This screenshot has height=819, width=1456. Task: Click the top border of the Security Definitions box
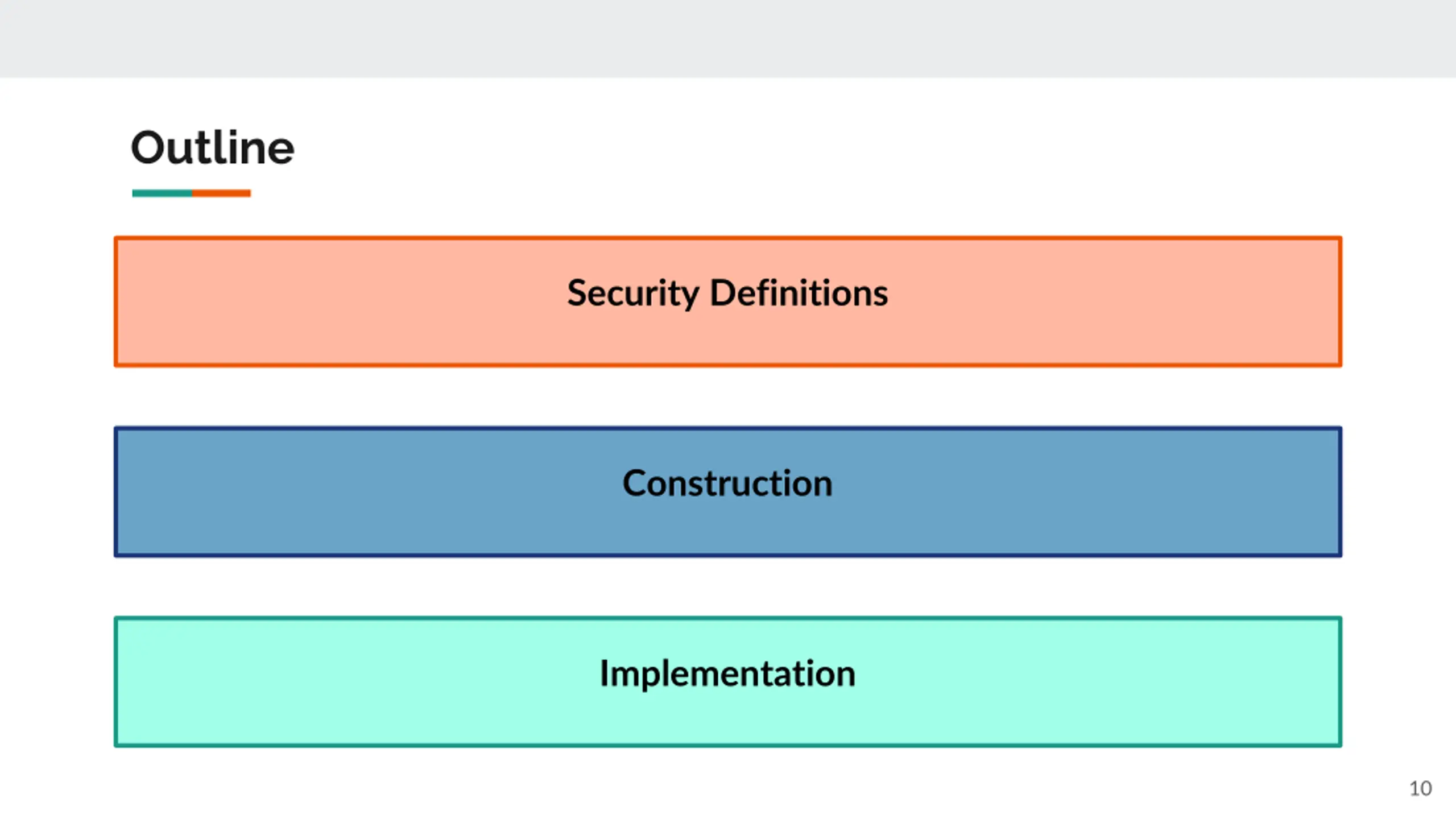click(x=728, y=238)
